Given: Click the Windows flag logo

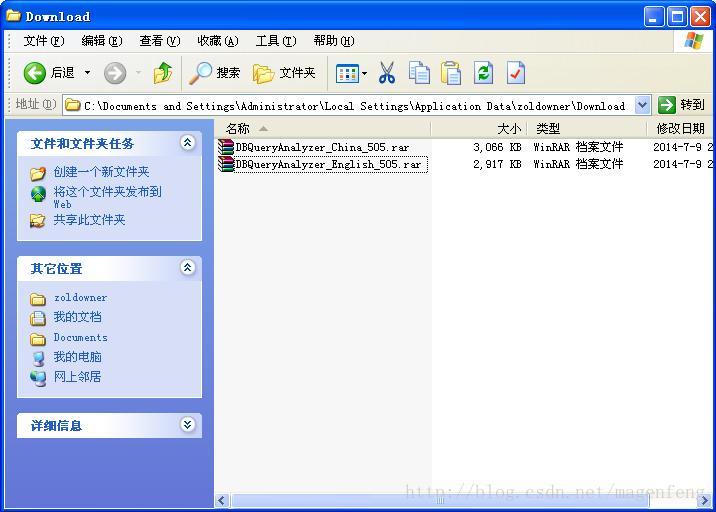Looking at the screenshot, I should (x=694, y=41).
